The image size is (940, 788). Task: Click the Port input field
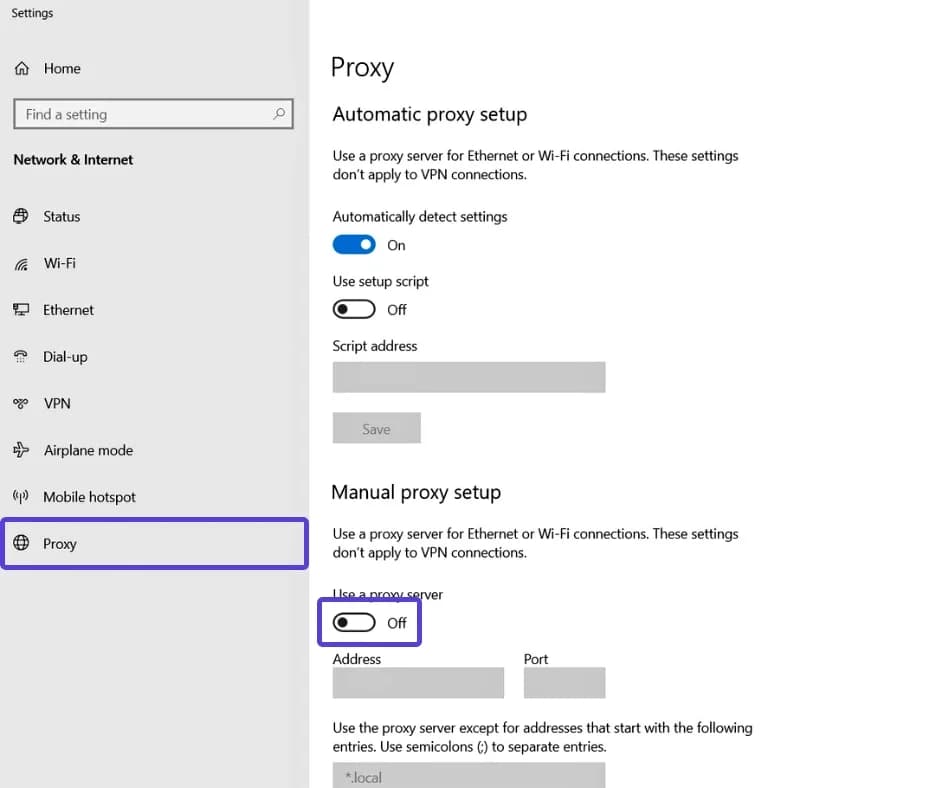point(564,682)
